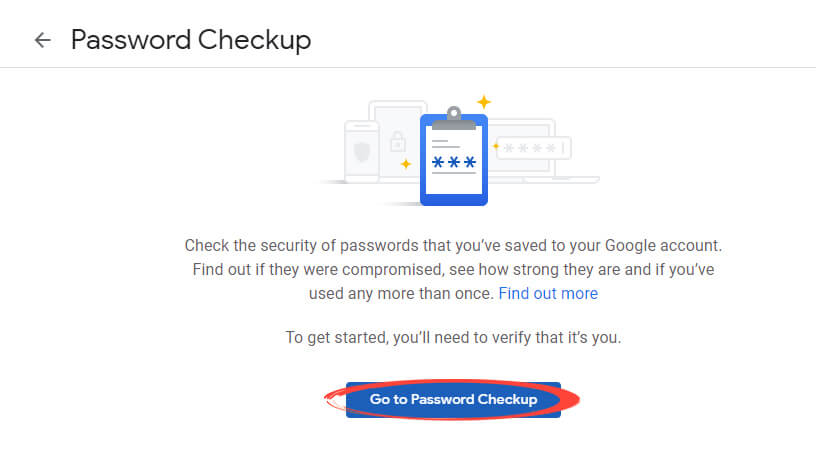Click the padlock icon on the tablet illustration
The image size is (816, 459).
[398, 142]
